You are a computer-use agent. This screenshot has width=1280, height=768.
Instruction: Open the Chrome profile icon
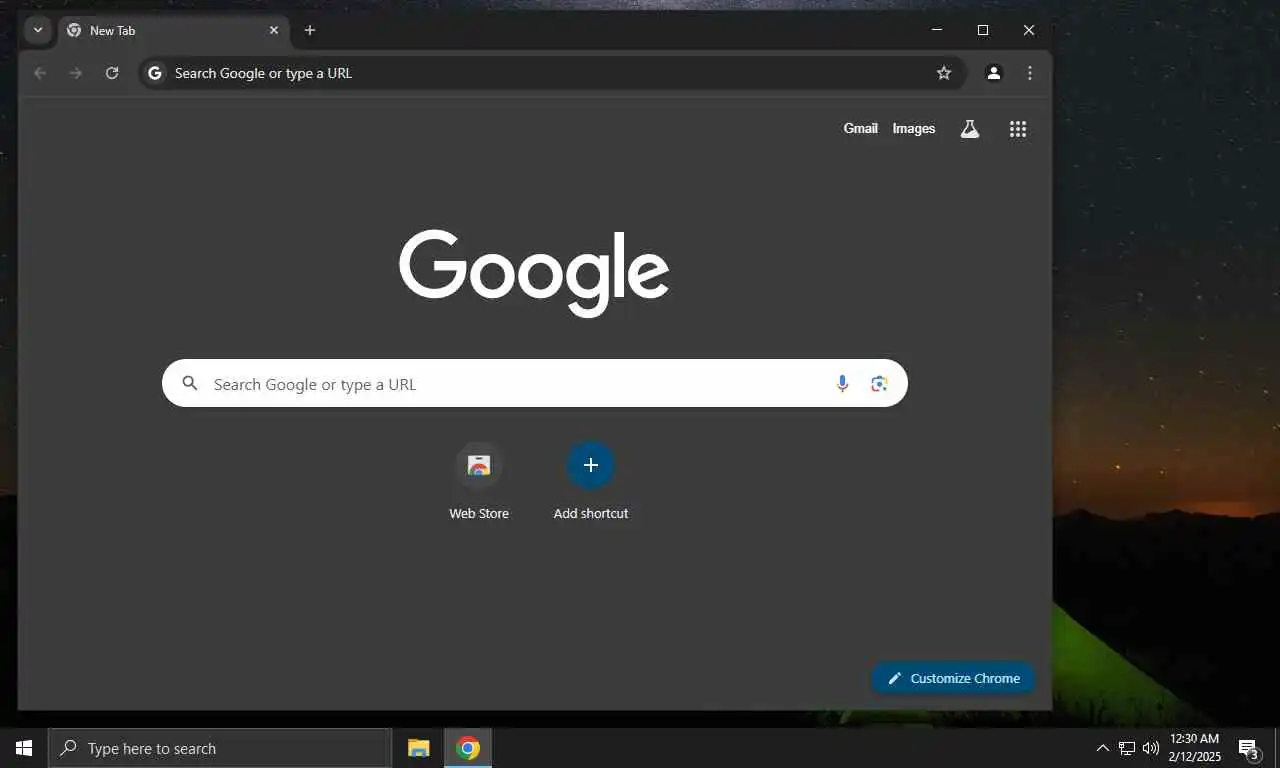(994, 73)
